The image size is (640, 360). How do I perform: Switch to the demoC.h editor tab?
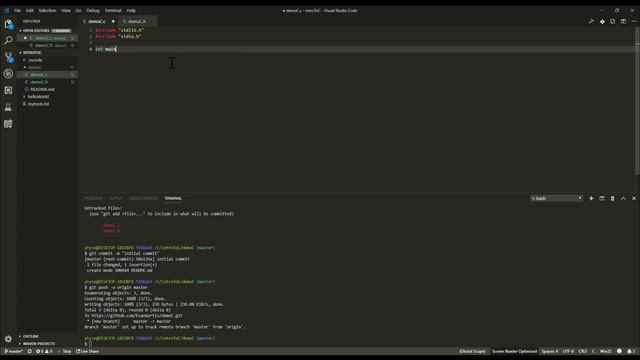pos(138,21)
